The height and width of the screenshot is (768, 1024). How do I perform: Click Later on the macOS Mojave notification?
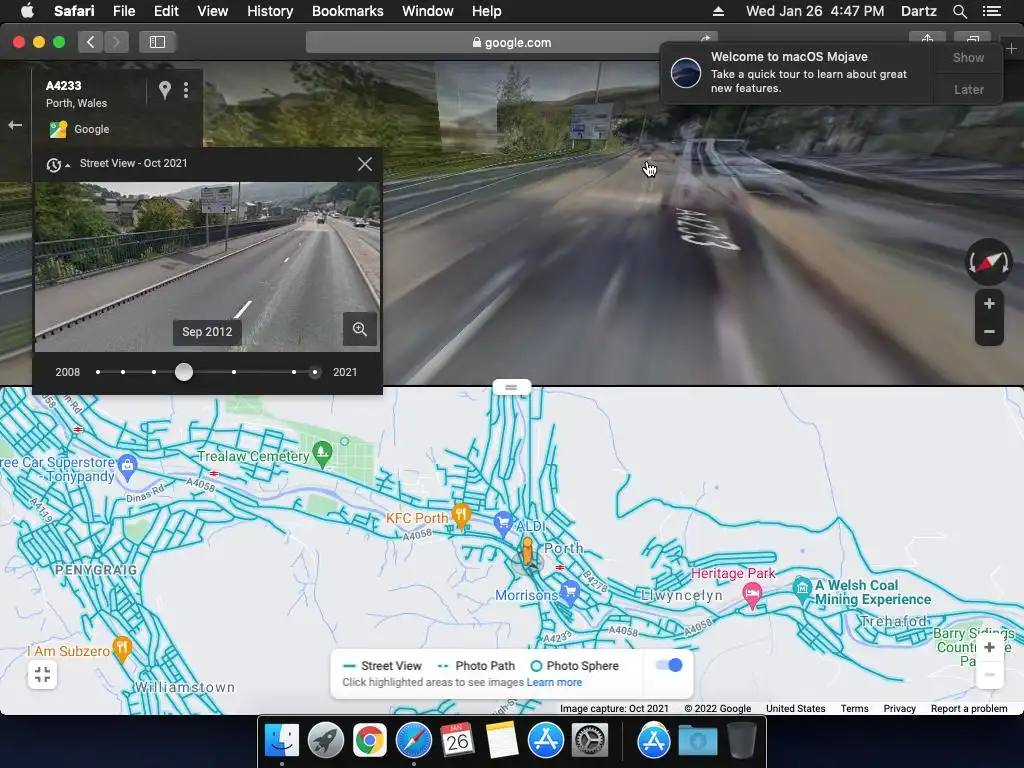(x=968, y=89)
